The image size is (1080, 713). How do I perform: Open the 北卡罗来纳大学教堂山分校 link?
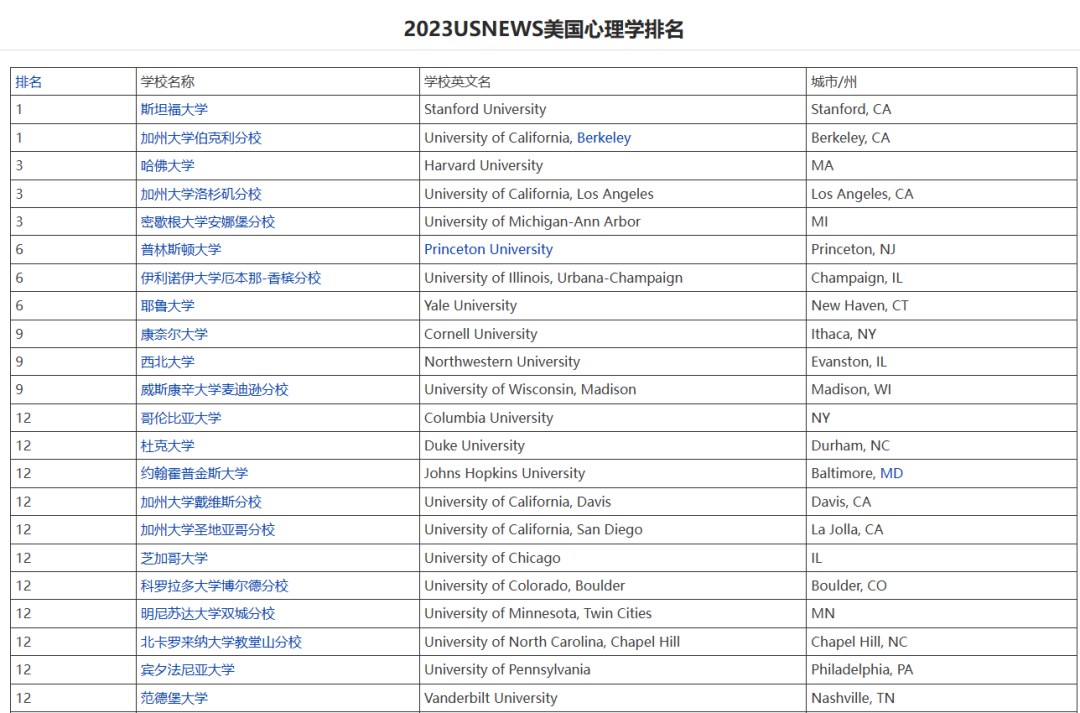[x=221, y=642]
